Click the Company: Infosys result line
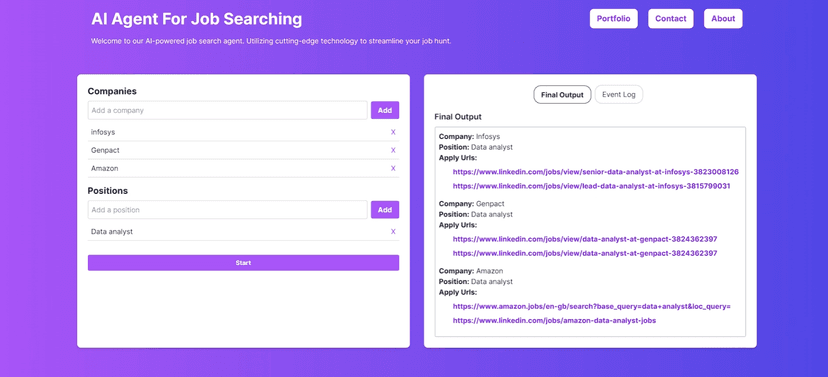This screenshot has height=377, width=828. pos(469,136)
